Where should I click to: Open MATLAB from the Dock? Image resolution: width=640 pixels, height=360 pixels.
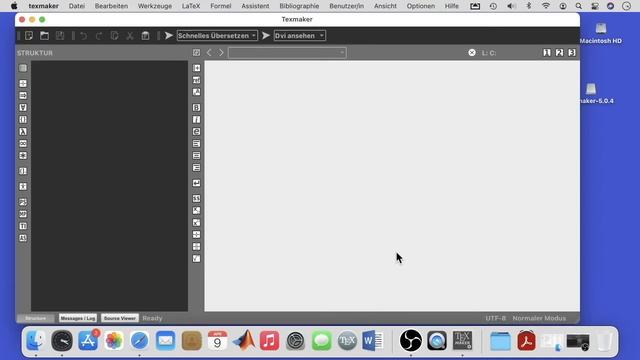click(x=244, y=340)
